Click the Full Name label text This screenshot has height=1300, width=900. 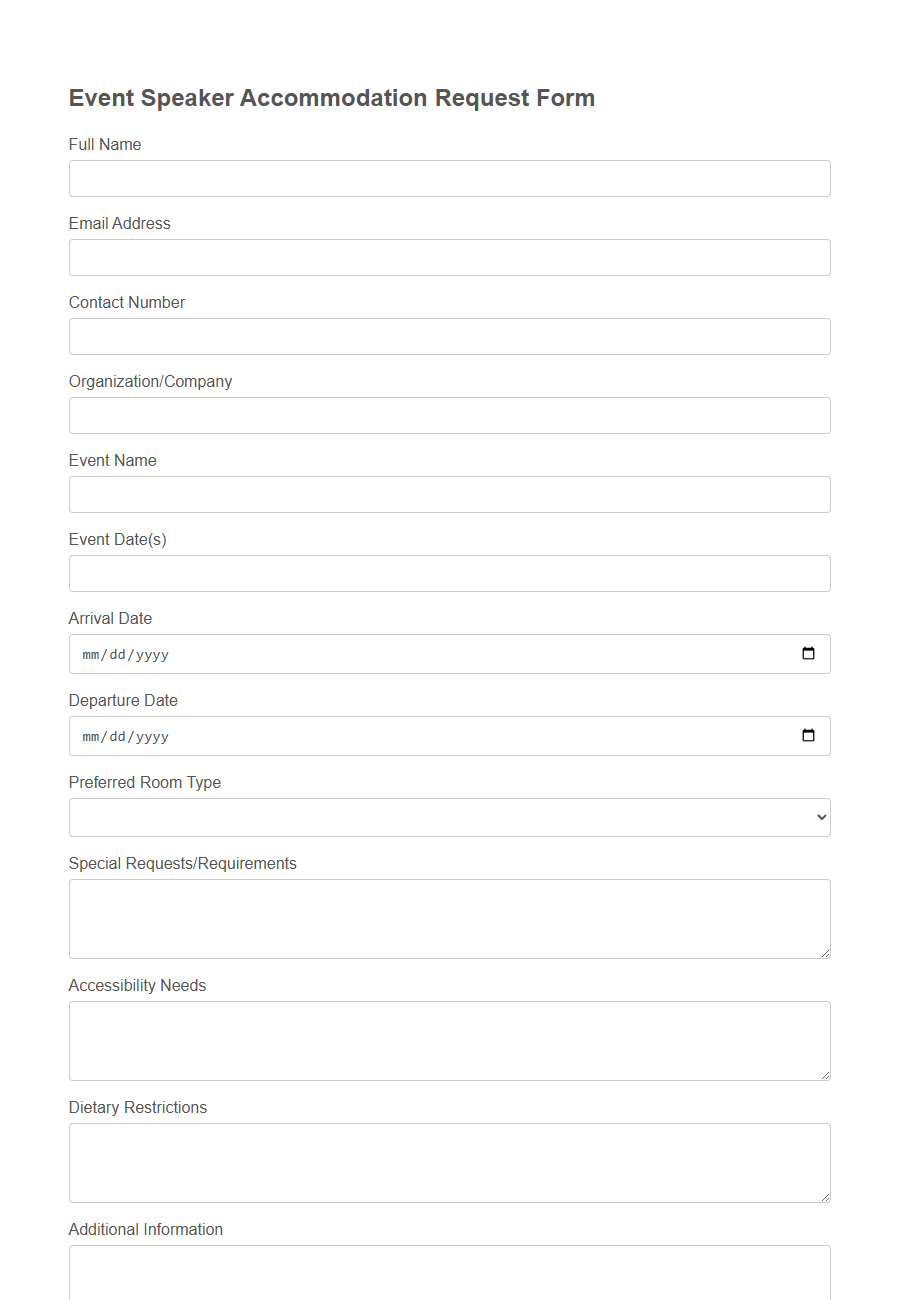(105, 144)
